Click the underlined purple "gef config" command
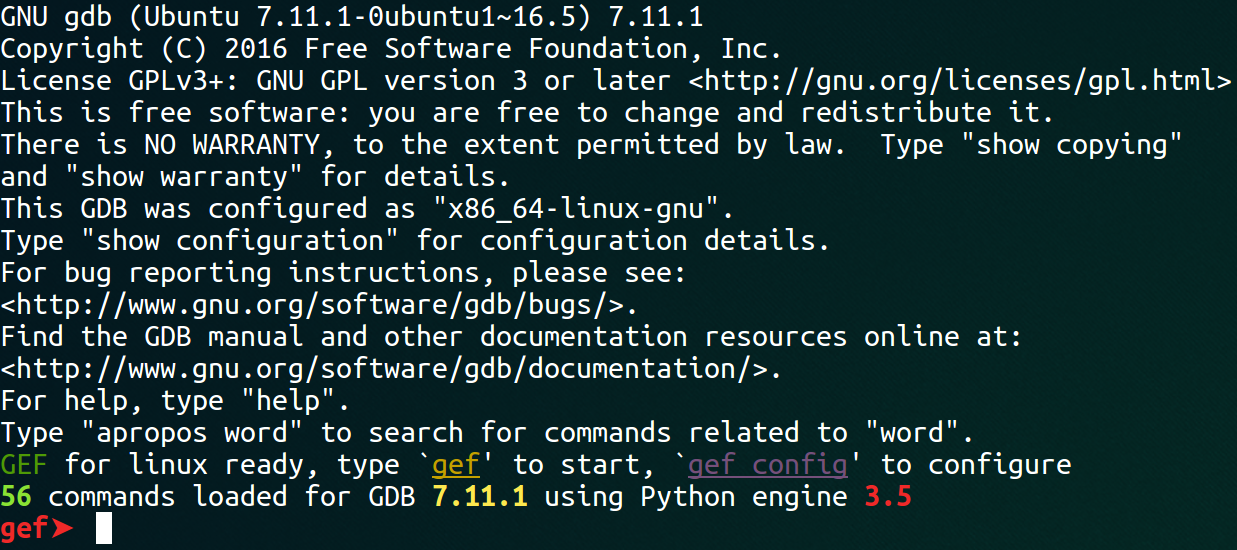 coord(768,465)
